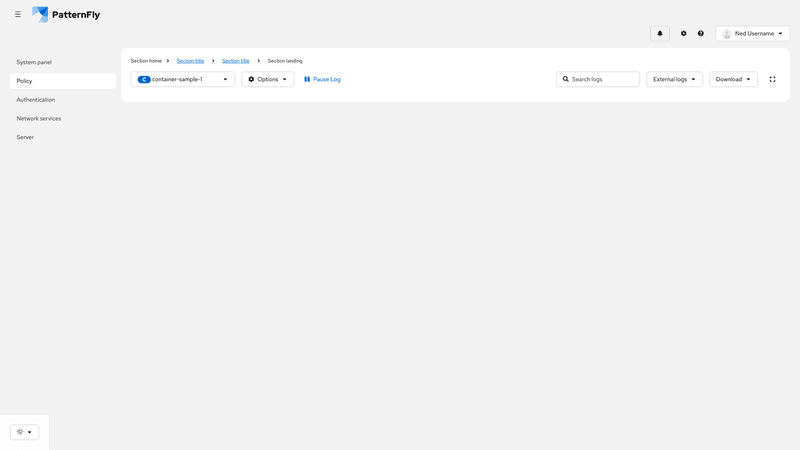This screenshot has height=450, width=800.
Task: Click Section landing breadcrumb text
Action: [285, 61]
